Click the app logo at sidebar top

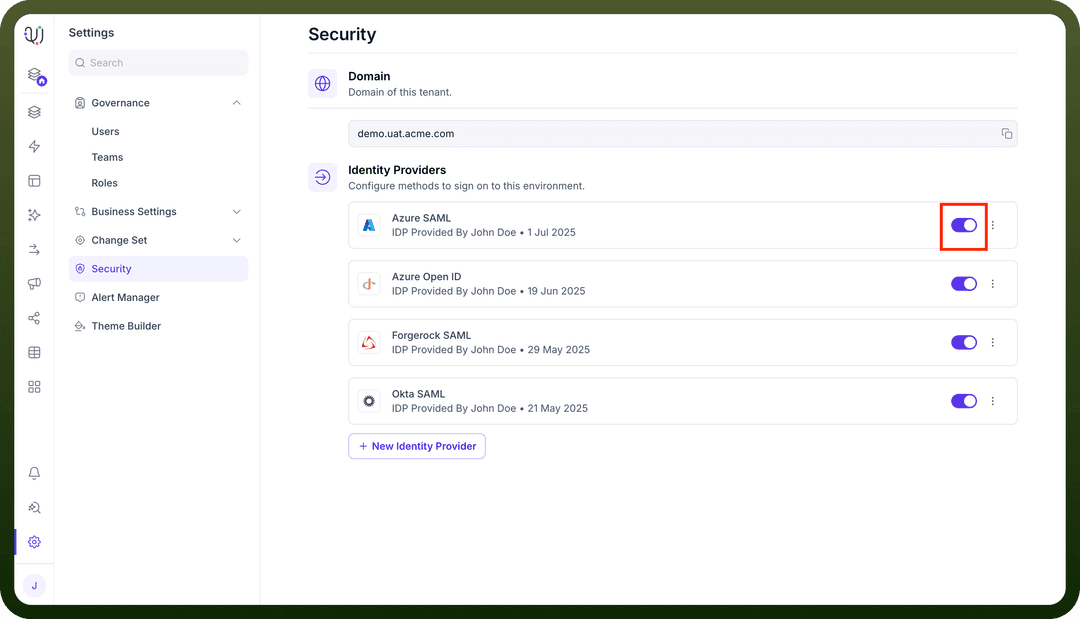pos(34,34)
